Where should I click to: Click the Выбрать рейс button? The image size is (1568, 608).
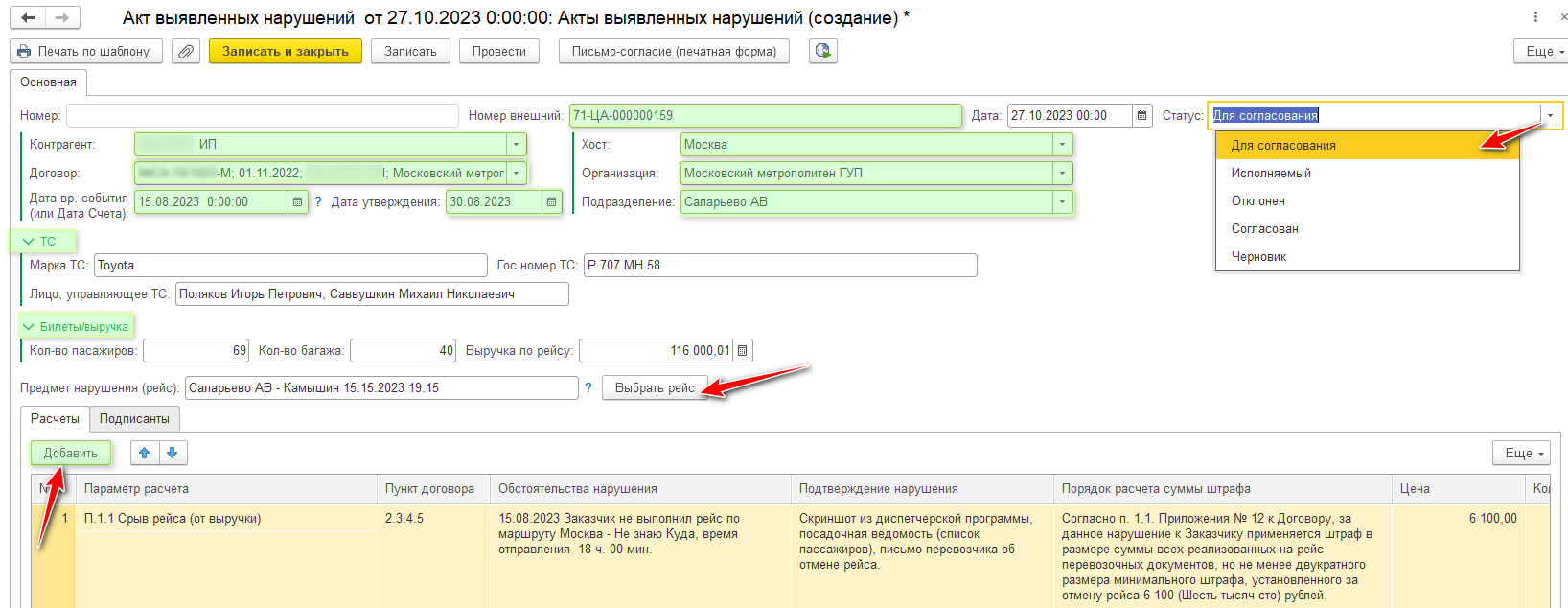click(654, 388)
